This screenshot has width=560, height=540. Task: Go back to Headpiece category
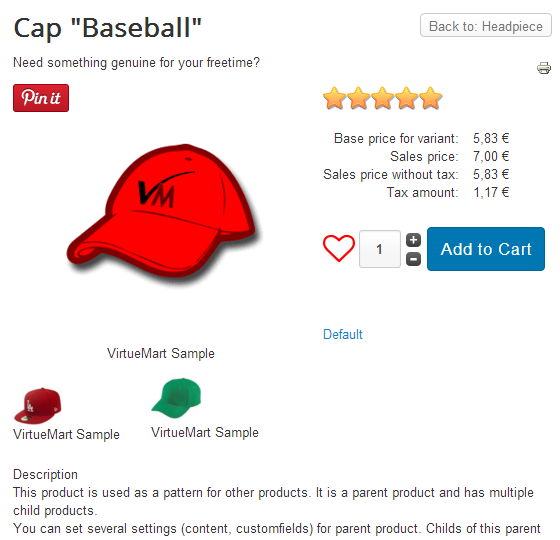pyautogui.click(x=486, y=25)
